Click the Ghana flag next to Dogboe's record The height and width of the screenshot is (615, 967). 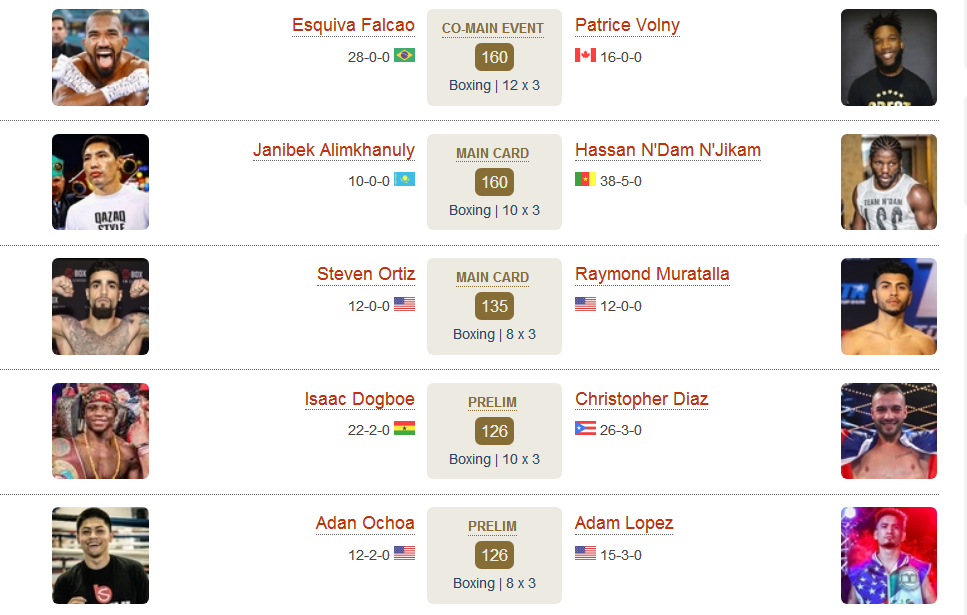coord(405,428)
